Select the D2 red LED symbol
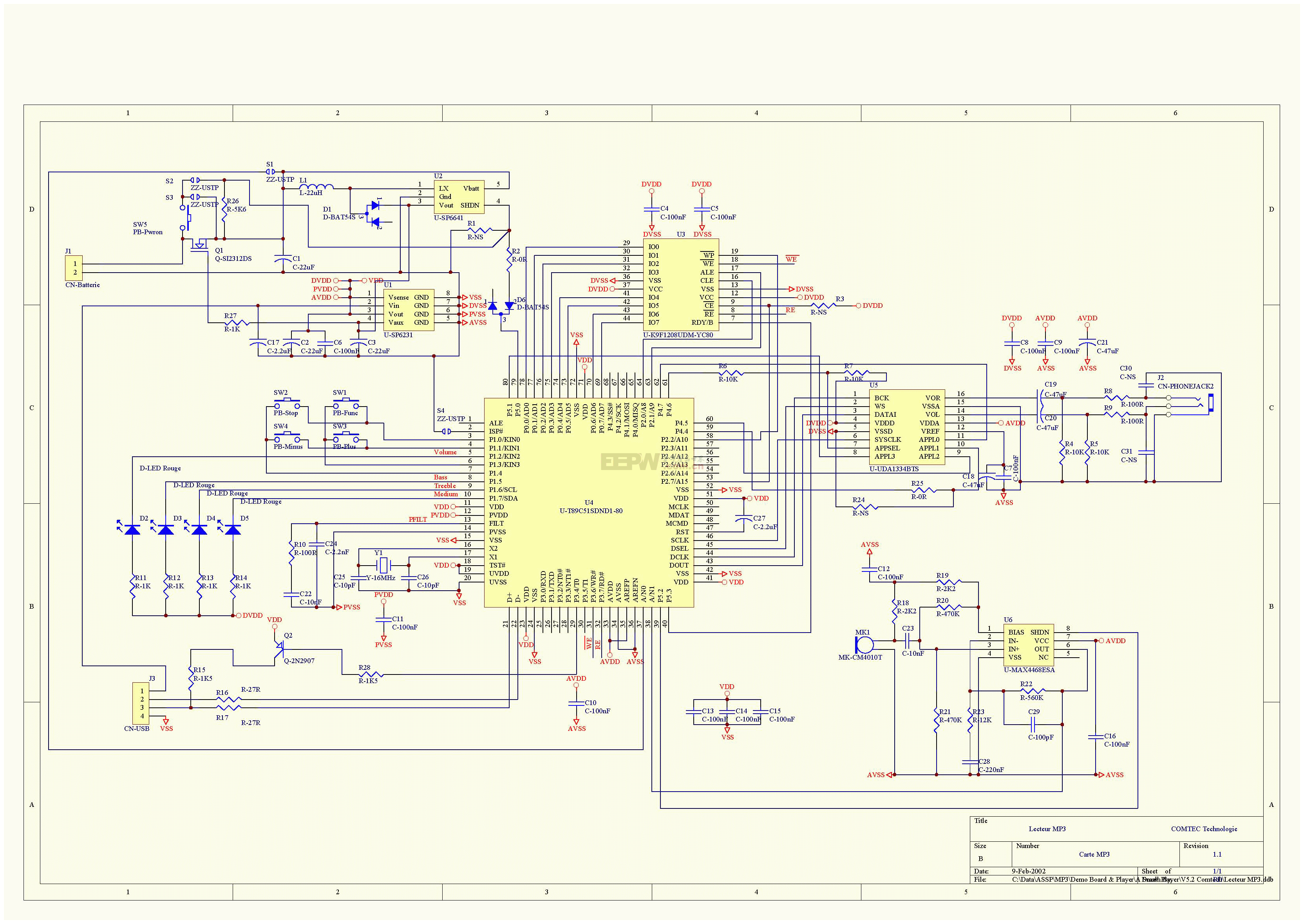 [132, 530]
